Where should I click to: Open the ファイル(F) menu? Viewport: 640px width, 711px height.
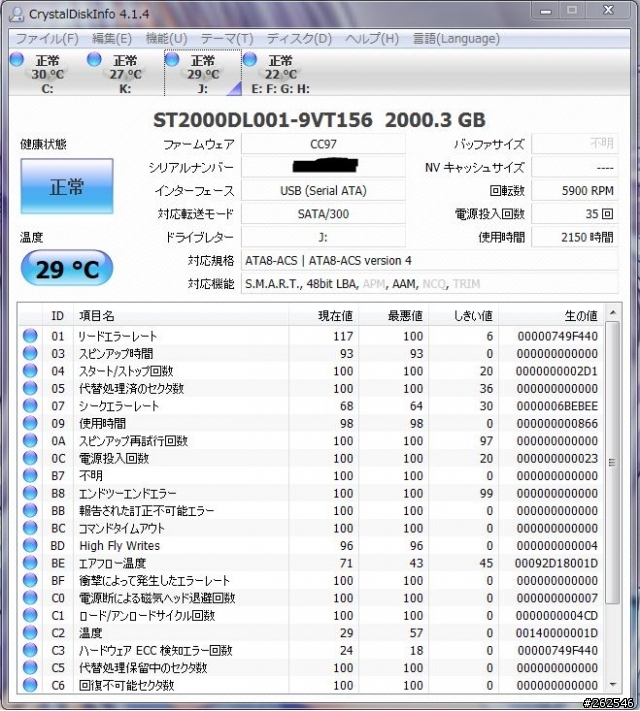point(47,39)
